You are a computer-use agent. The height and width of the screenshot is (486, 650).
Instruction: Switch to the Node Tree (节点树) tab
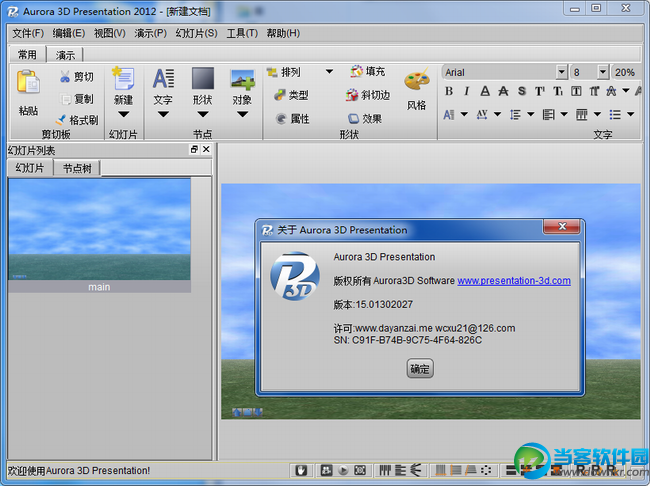[x=77, y=168]
